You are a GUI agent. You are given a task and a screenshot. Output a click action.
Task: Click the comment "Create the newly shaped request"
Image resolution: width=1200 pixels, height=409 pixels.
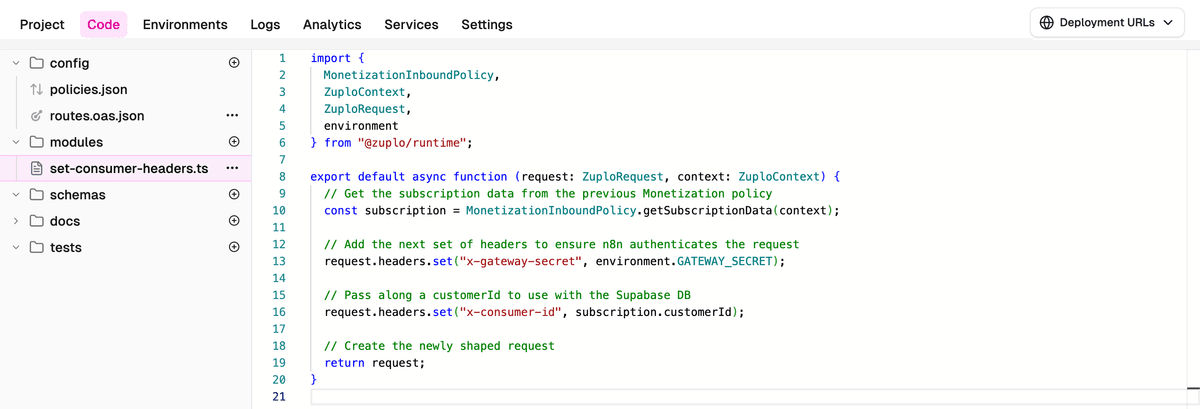pyautogui.click(x=439, y=346)
